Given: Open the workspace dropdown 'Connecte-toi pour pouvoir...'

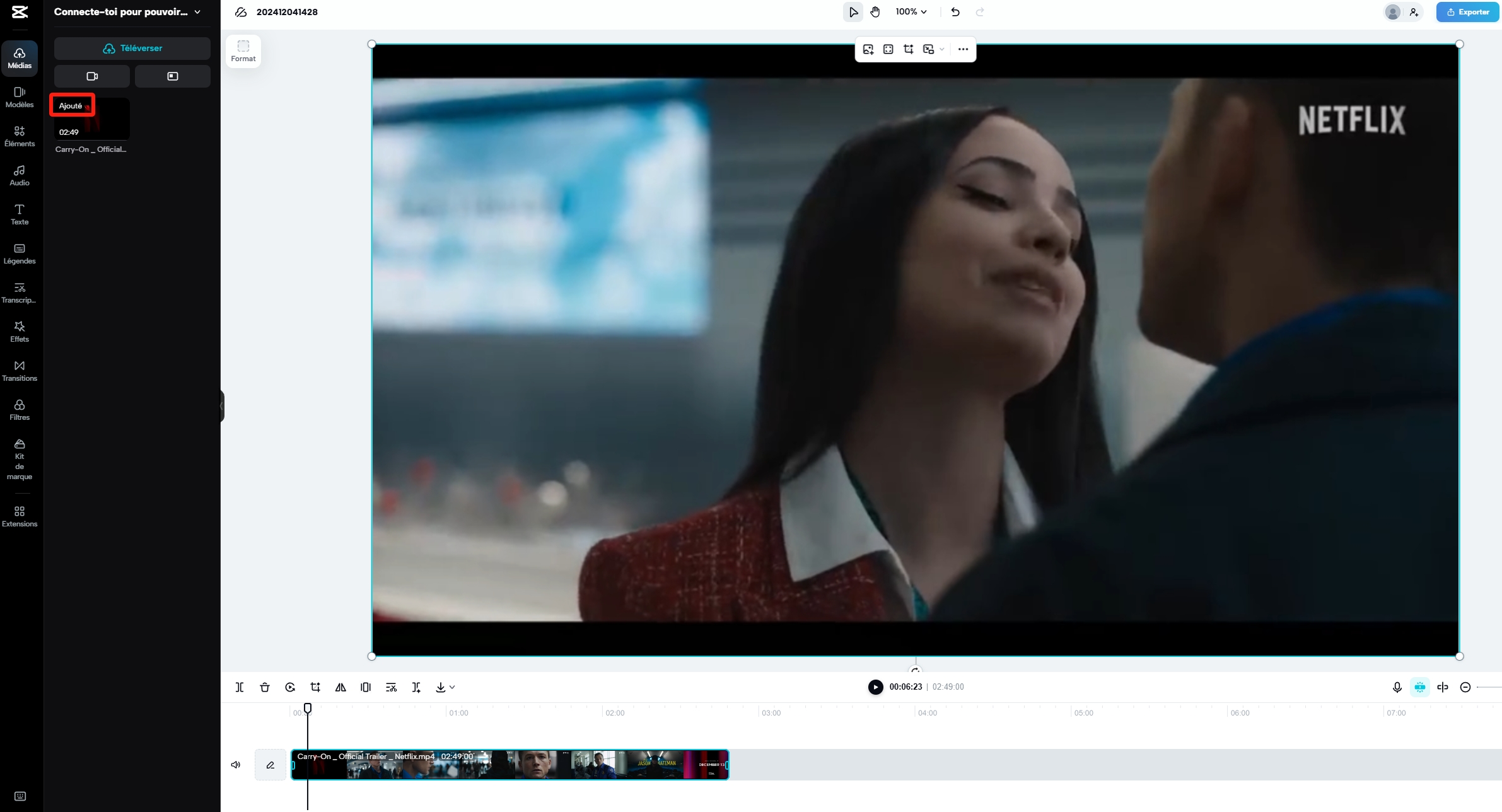Looking at the screenshot, I should (x=127, y=12).
